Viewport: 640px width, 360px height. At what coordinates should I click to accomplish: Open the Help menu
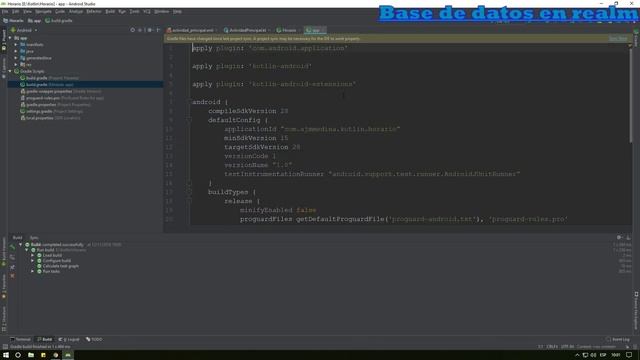[x=177, y=11]
